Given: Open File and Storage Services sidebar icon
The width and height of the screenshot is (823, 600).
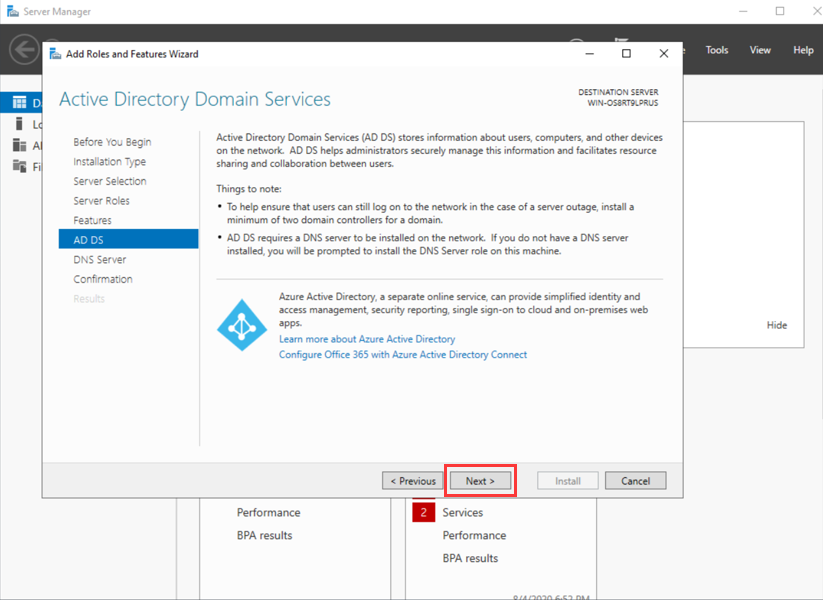Looking at the screenshot, I should [x=19, y=166].
